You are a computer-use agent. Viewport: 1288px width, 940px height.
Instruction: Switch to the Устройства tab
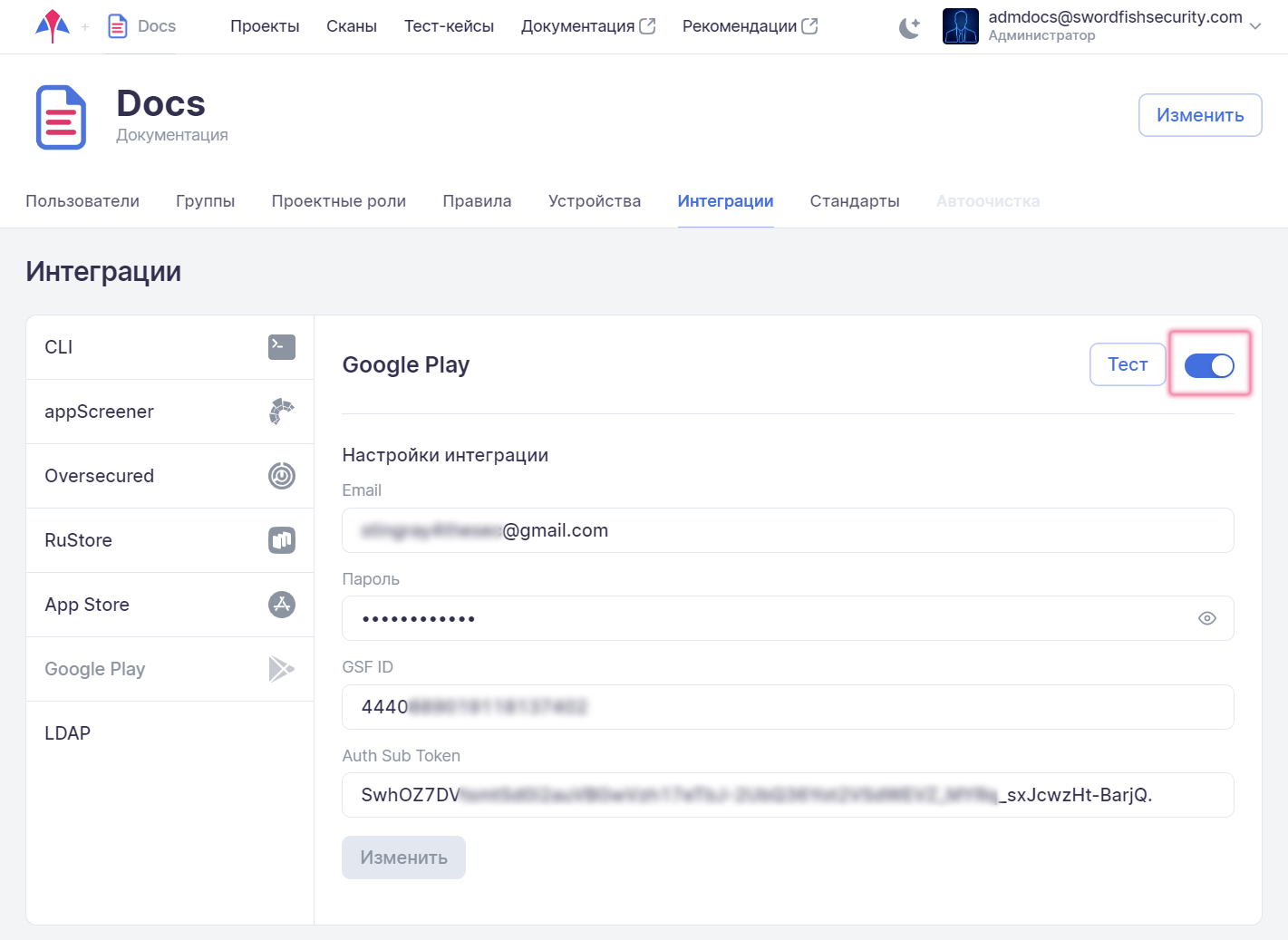pyautogui.click(x=595, y=201)
